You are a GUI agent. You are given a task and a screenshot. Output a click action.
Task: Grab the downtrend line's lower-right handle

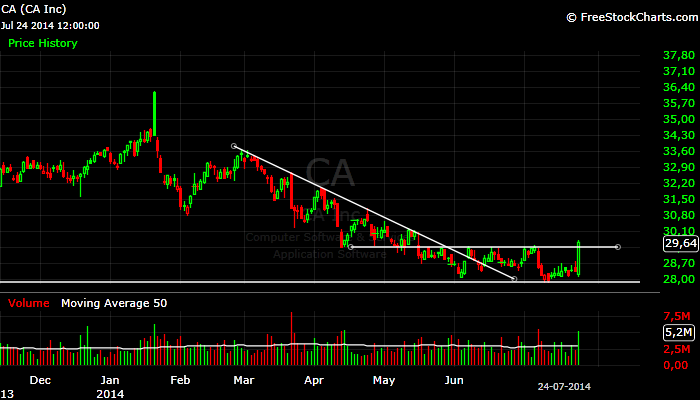514,279
